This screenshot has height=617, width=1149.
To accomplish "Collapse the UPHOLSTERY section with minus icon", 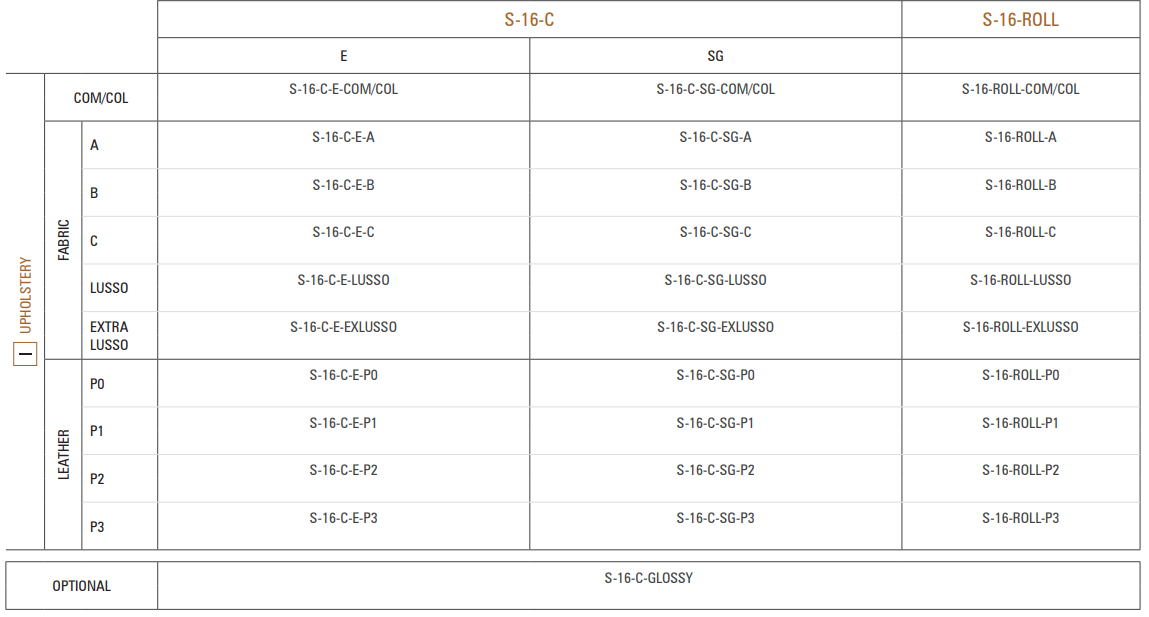I will tap(25, 355).
